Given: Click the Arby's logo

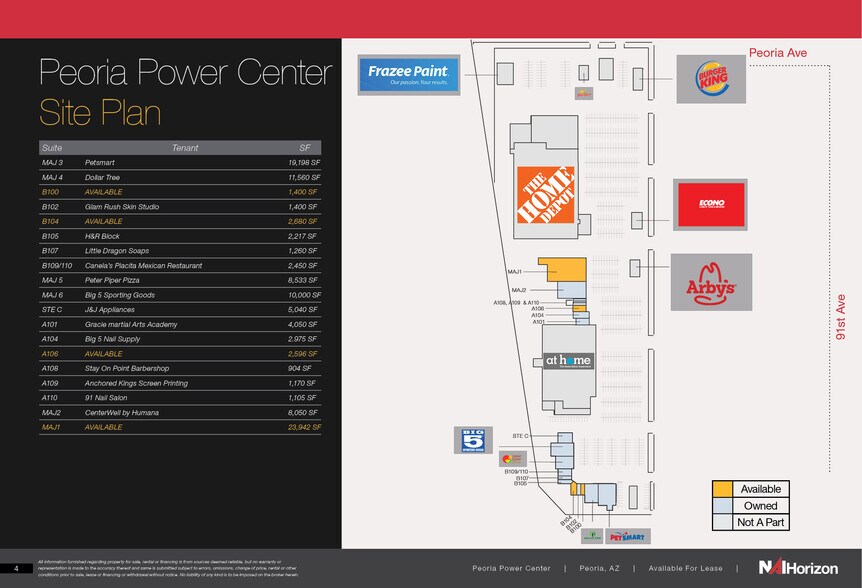Looking at the screenshot, I should (711, 282).
